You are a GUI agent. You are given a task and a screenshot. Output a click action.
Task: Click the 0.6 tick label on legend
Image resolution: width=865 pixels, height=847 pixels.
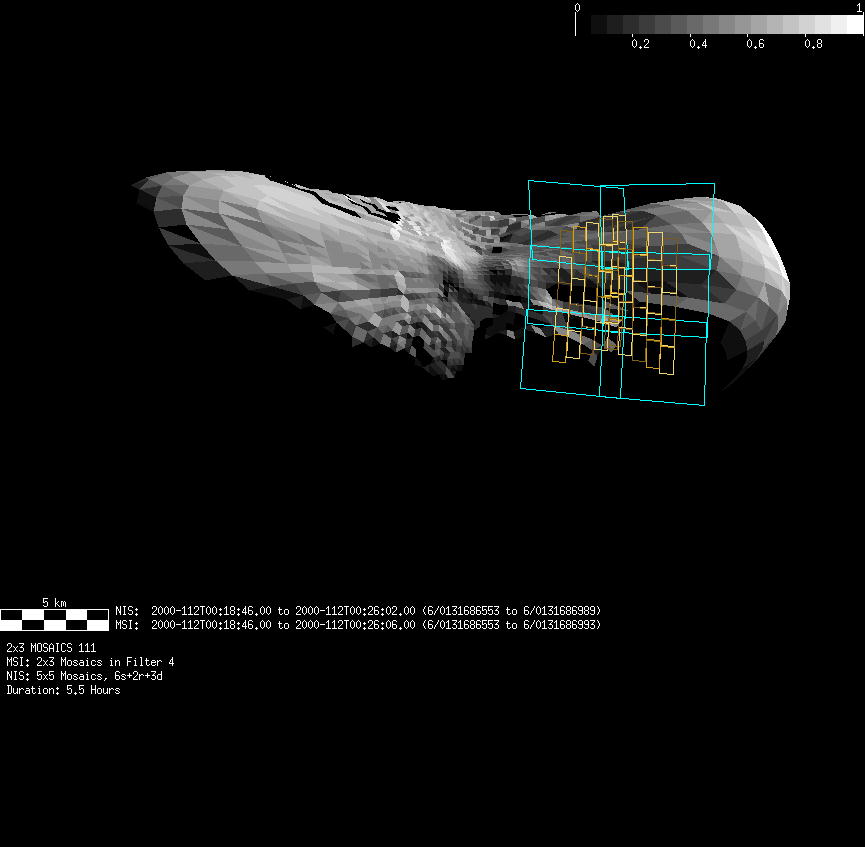pyautogui.click(x=755, y=44)
